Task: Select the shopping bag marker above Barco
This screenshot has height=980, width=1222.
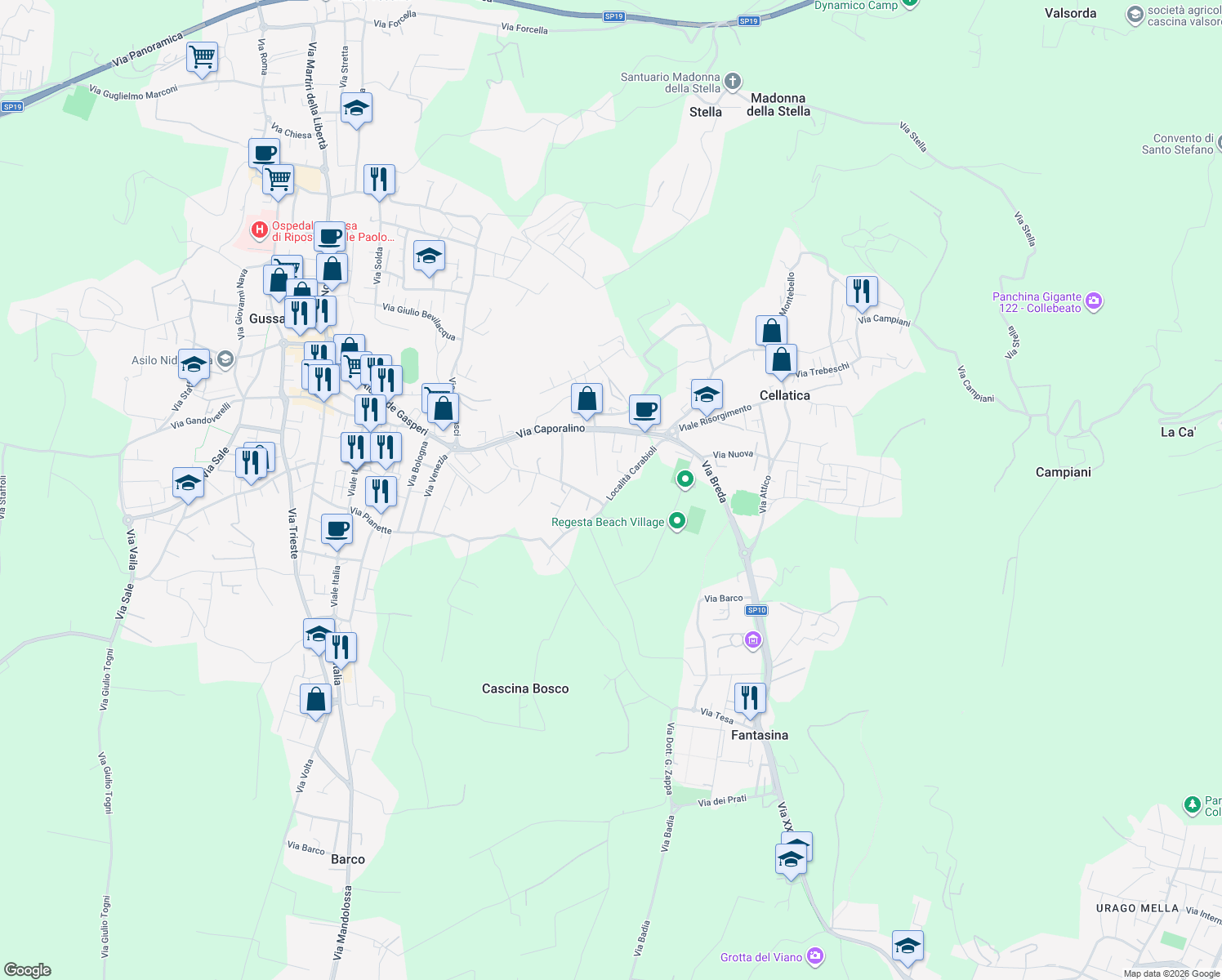Action: tap(315, 699)
